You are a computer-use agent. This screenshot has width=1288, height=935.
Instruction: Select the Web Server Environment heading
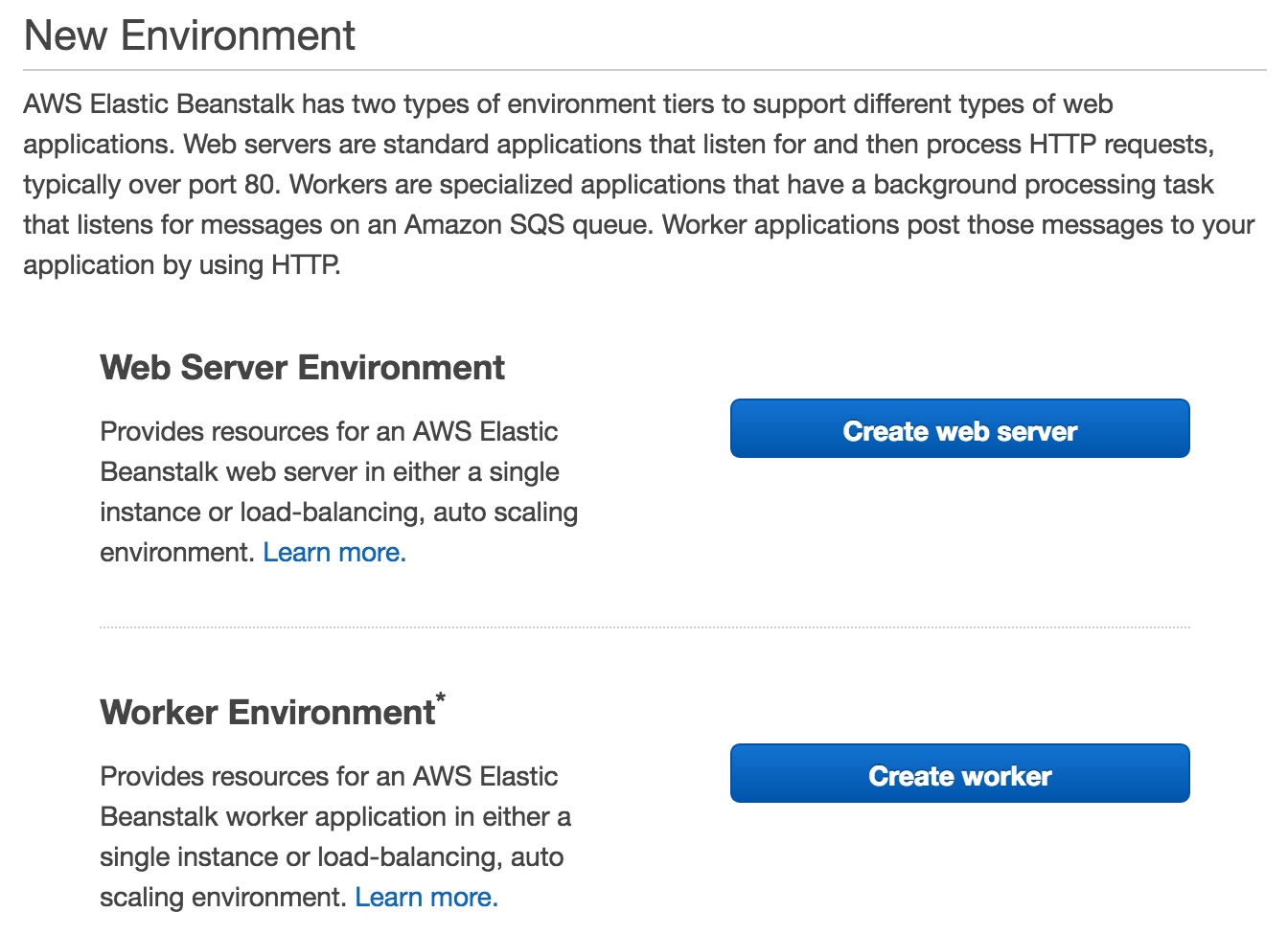[302, 368]
